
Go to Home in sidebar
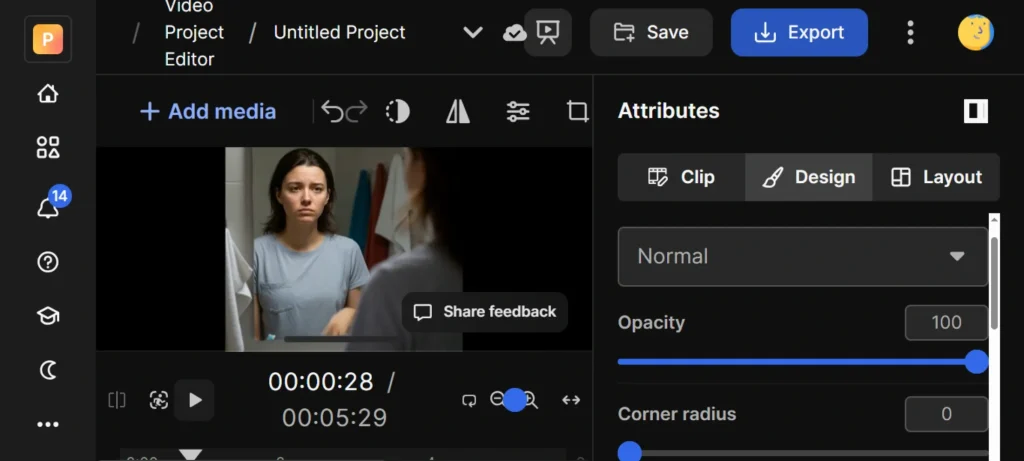[48, 94]
